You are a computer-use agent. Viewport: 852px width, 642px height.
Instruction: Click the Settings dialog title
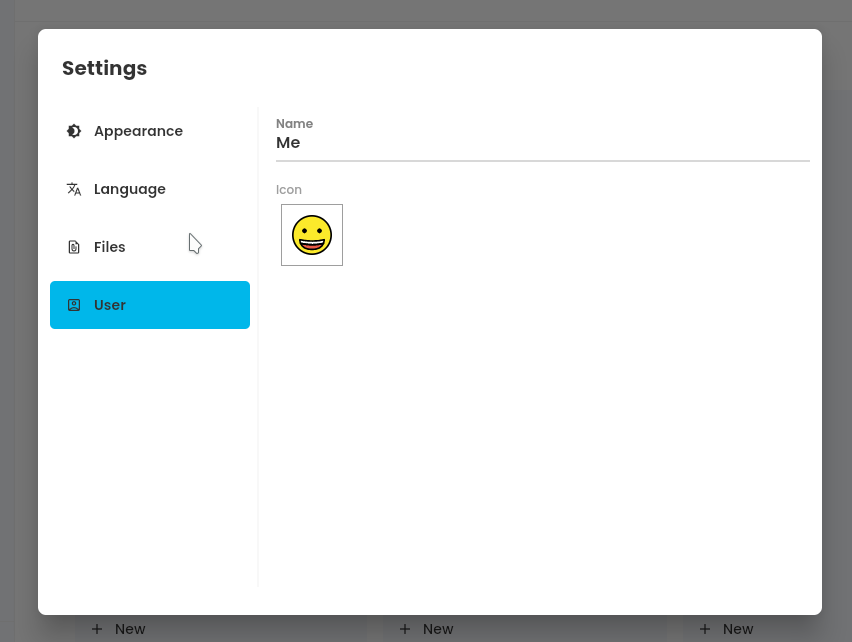point(104,68)
